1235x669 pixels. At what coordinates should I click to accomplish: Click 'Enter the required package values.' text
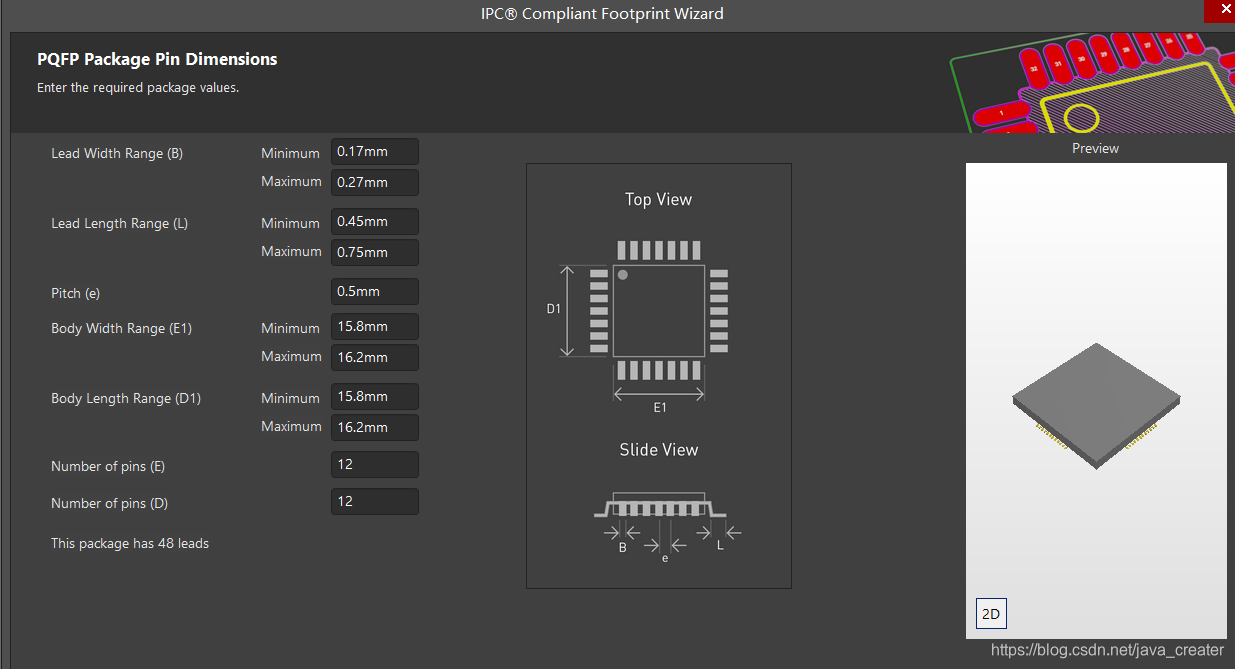tap(138, 88)
